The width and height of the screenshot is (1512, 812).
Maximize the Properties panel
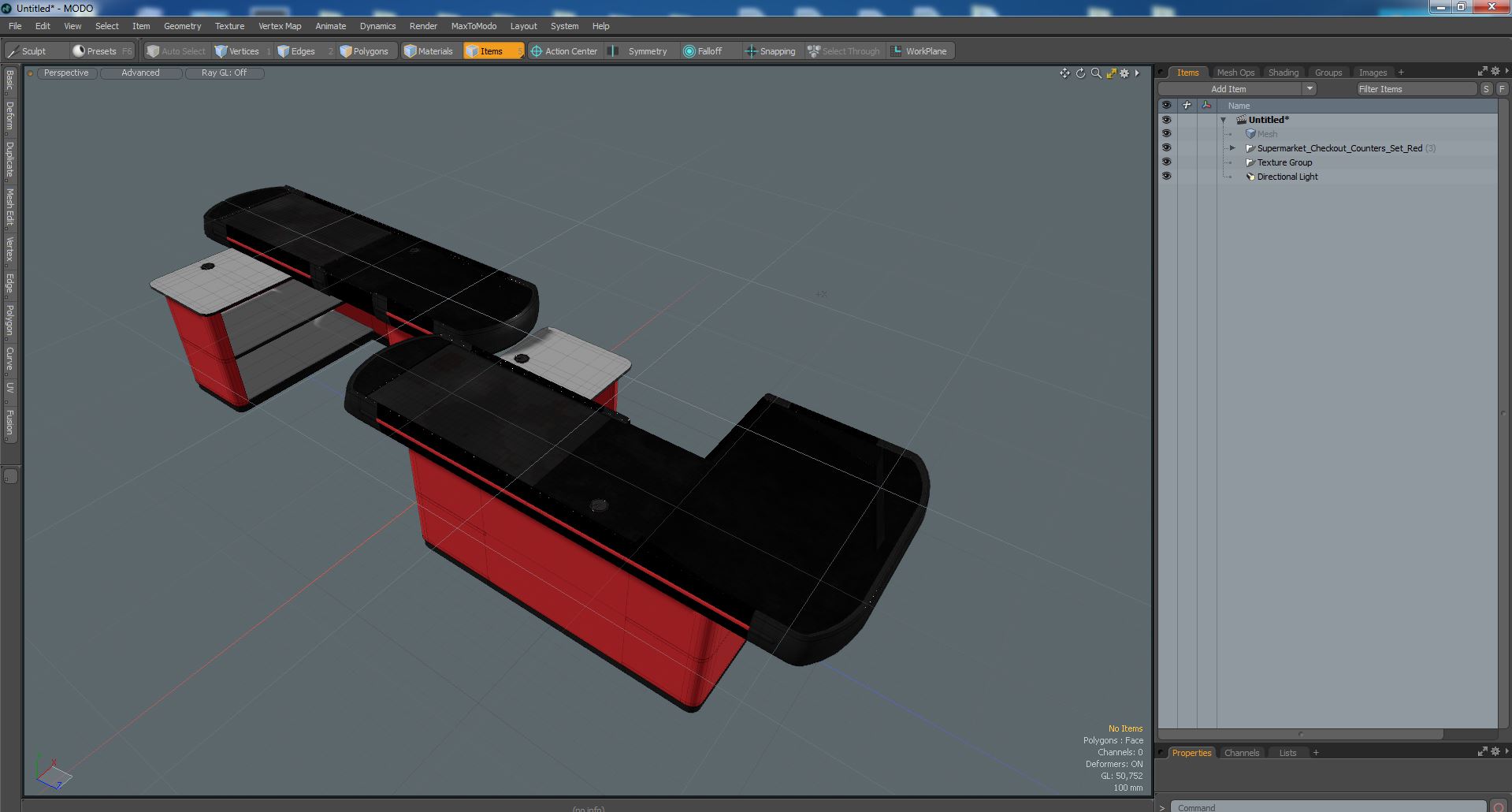click(1482, 752)
